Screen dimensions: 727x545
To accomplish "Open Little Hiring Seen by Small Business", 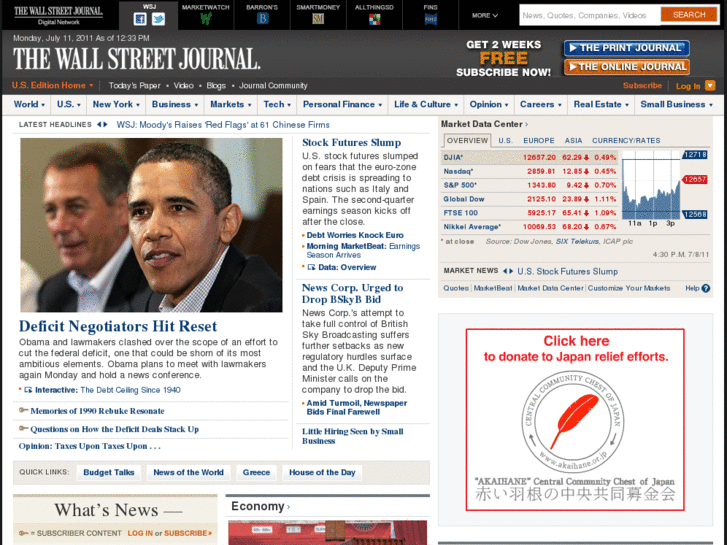I will click(x=352, y=436).
